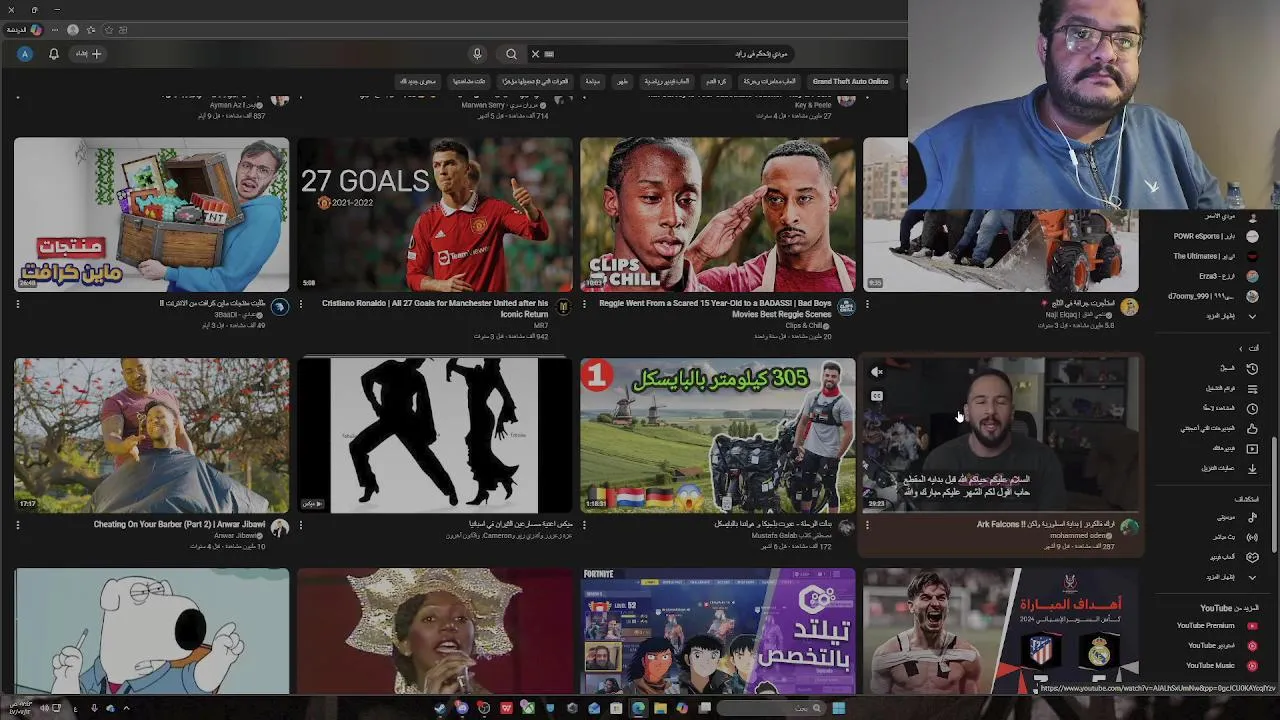Open File Explorer from the taskbar
The height and width of the screenshot is (720, 1280).
point(660,708)
